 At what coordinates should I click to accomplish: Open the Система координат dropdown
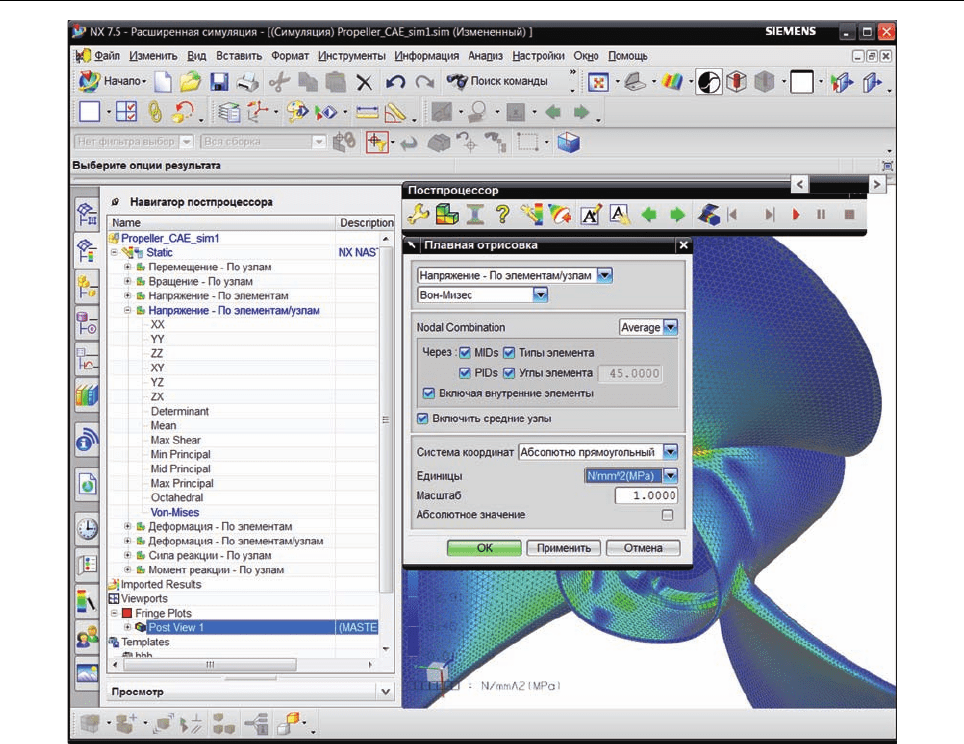[x=670, y=452]
